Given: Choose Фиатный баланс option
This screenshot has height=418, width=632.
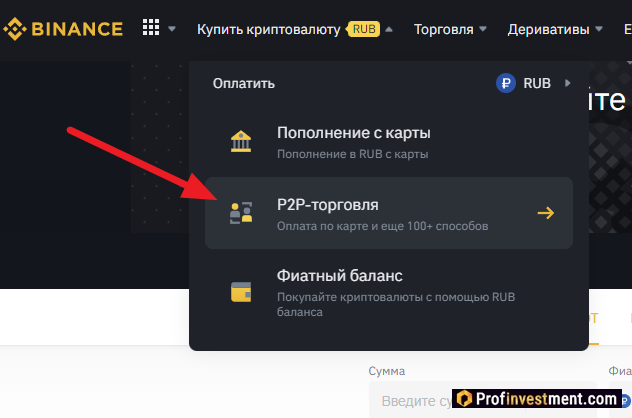Looking at the screenshot, I should click(x=389, y=293).
